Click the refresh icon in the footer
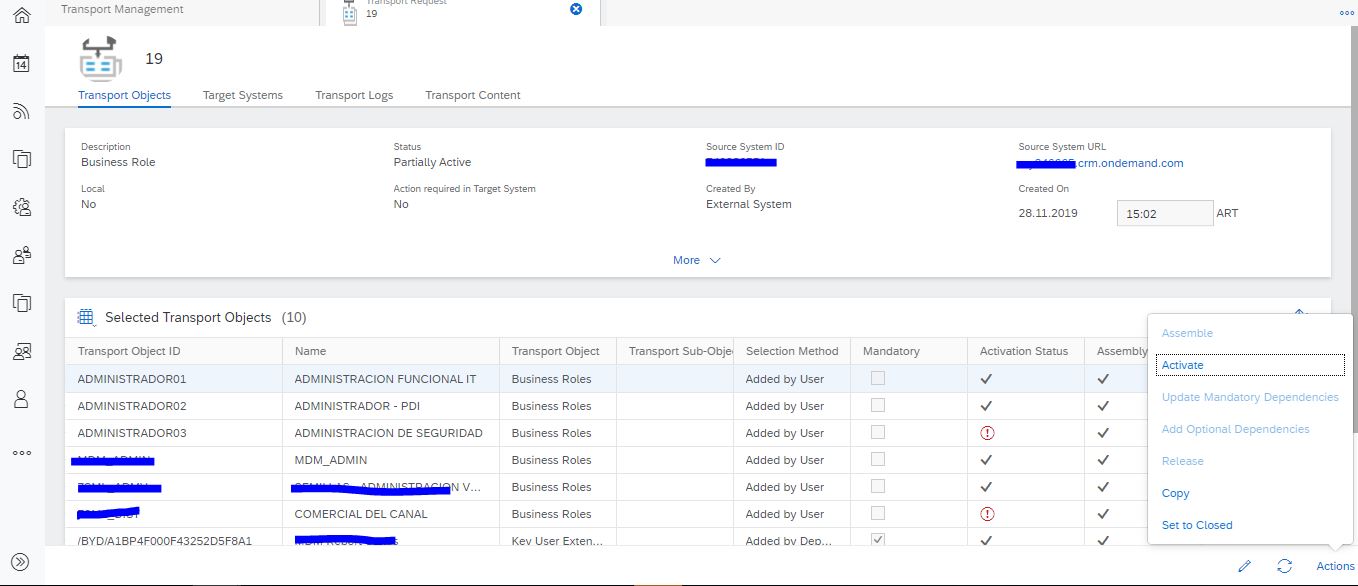Screen dimensions: 1358x586 [x=1285, y=566]
